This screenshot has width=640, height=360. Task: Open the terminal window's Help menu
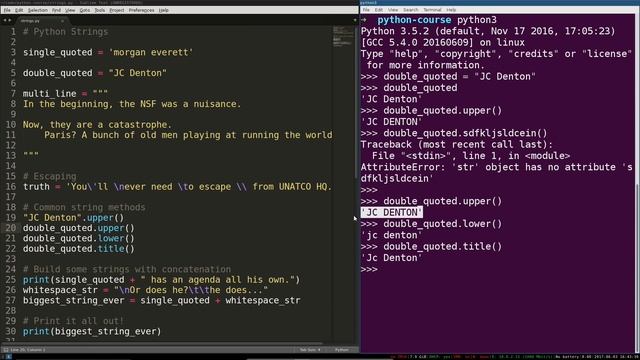point(451,10)
